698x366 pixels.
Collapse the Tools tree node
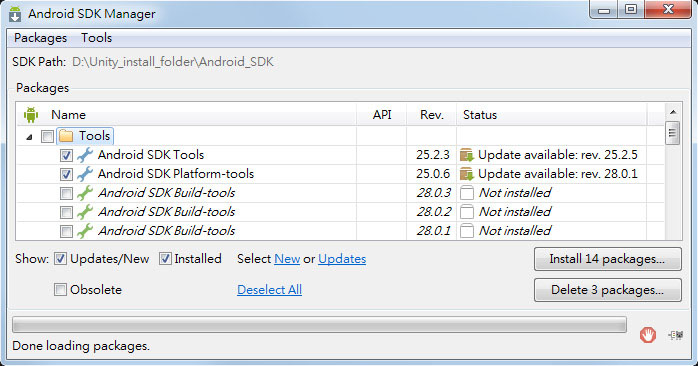[x=29, y=137]
